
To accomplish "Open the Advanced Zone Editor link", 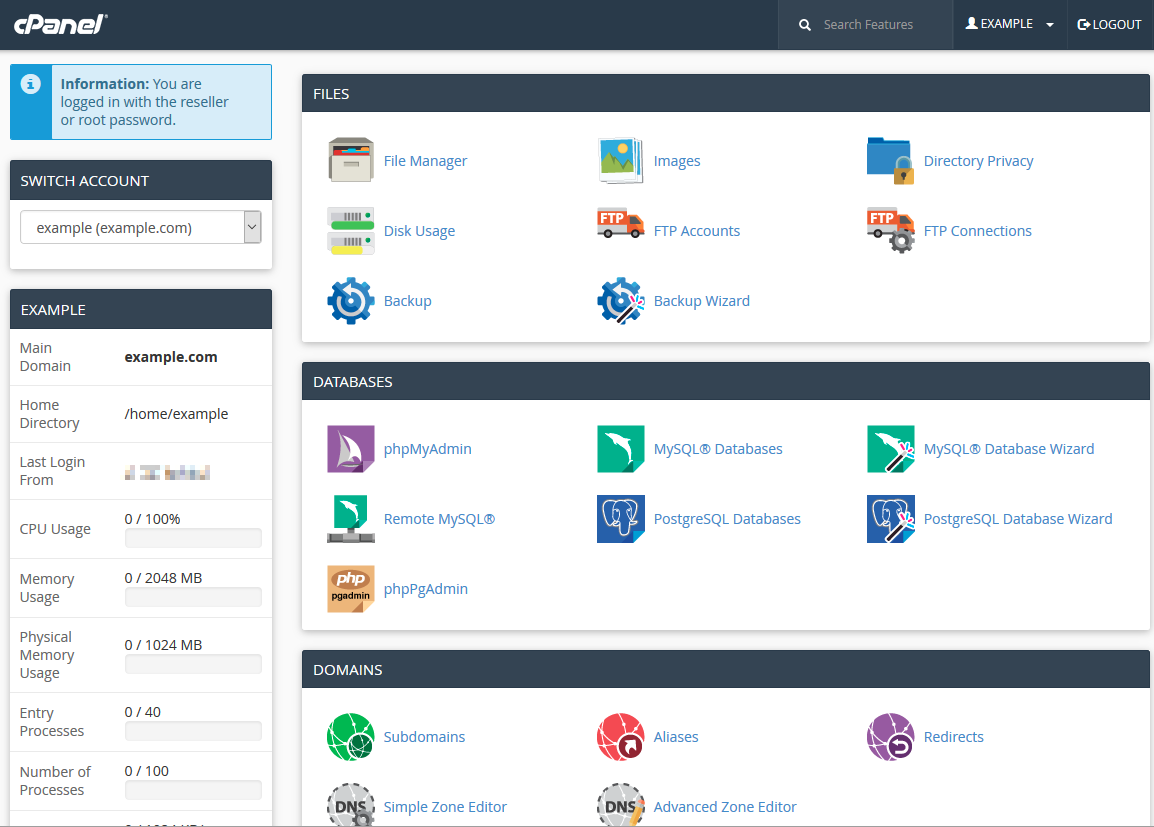I will click(x=725, y=807).
